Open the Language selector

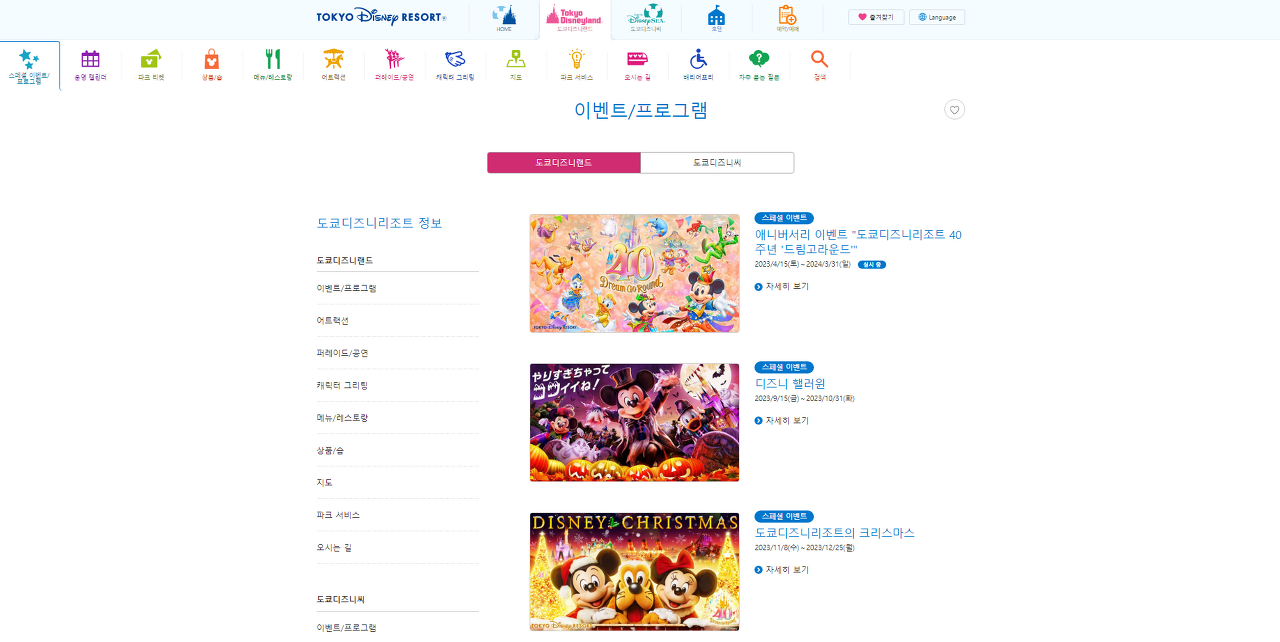coord(936,16)
